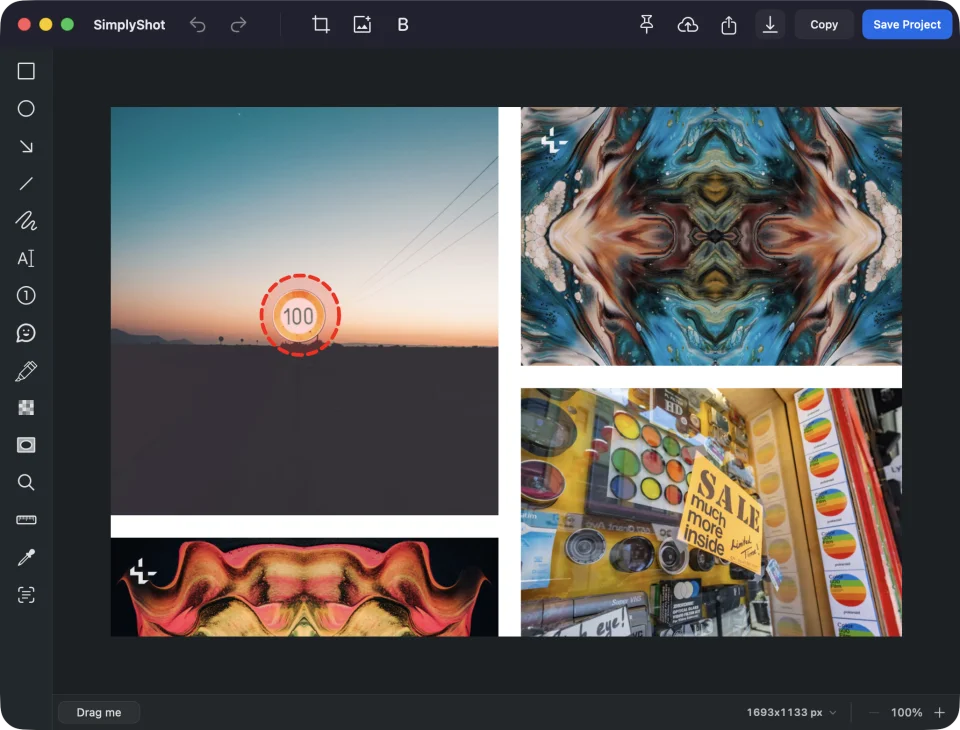Select the Color picker eyedropper tool
The image size is (960, 730).
tap(26, 557)
